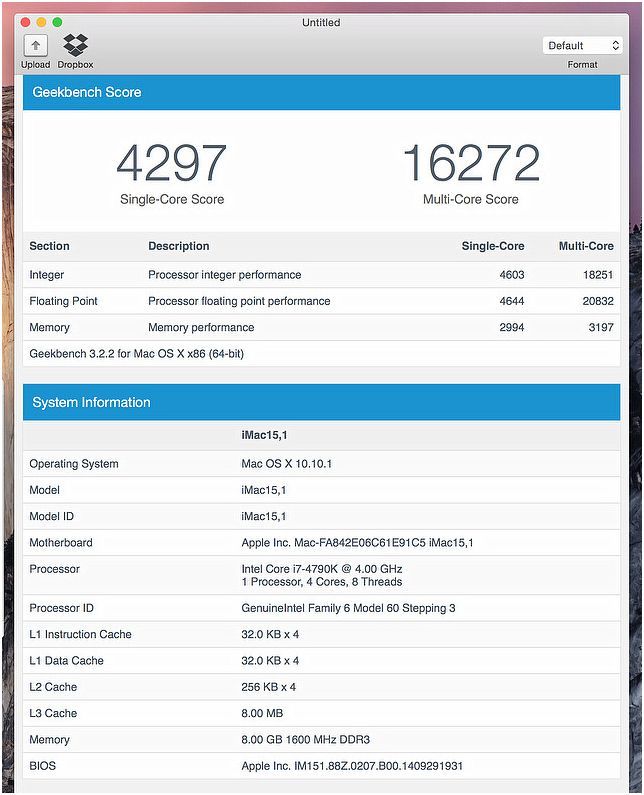Screen dimensions: 644x795
Task: Click the Motherboard label
Action: 61,543
